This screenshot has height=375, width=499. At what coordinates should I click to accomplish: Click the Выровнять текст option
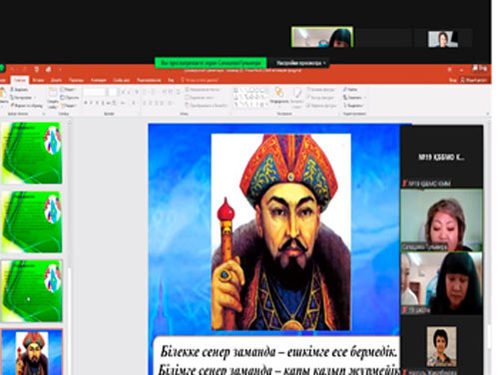(x=200, y=97)
